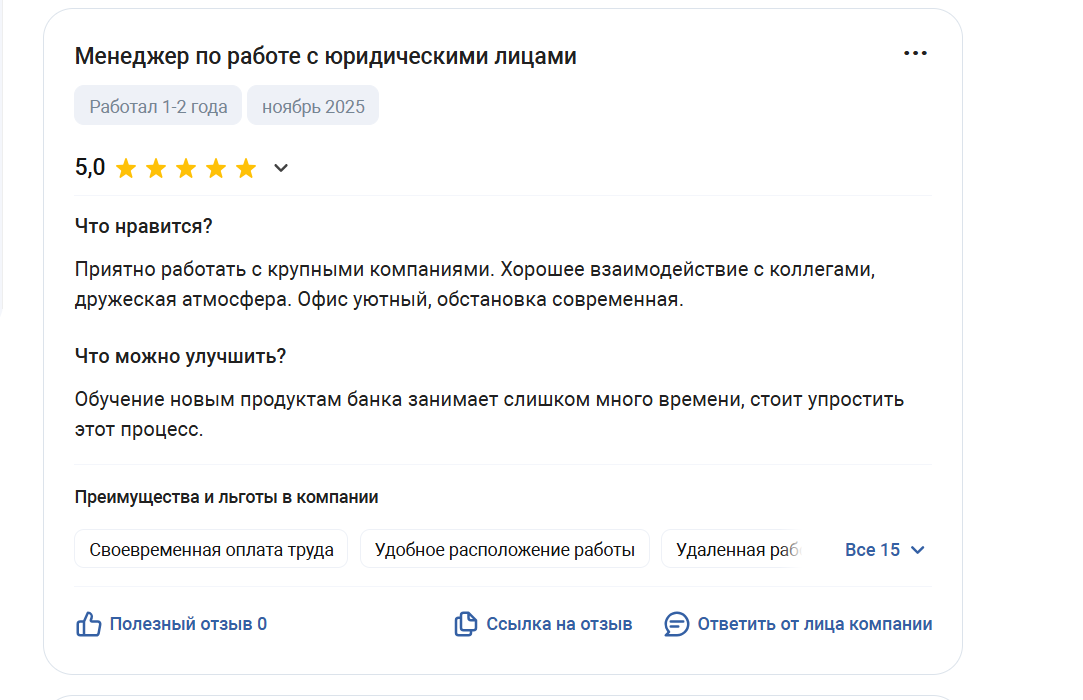Select 'Удобное расположение работы' benefit chip
The height and width of the screenshot is (700, 1083).
[504, 550]
